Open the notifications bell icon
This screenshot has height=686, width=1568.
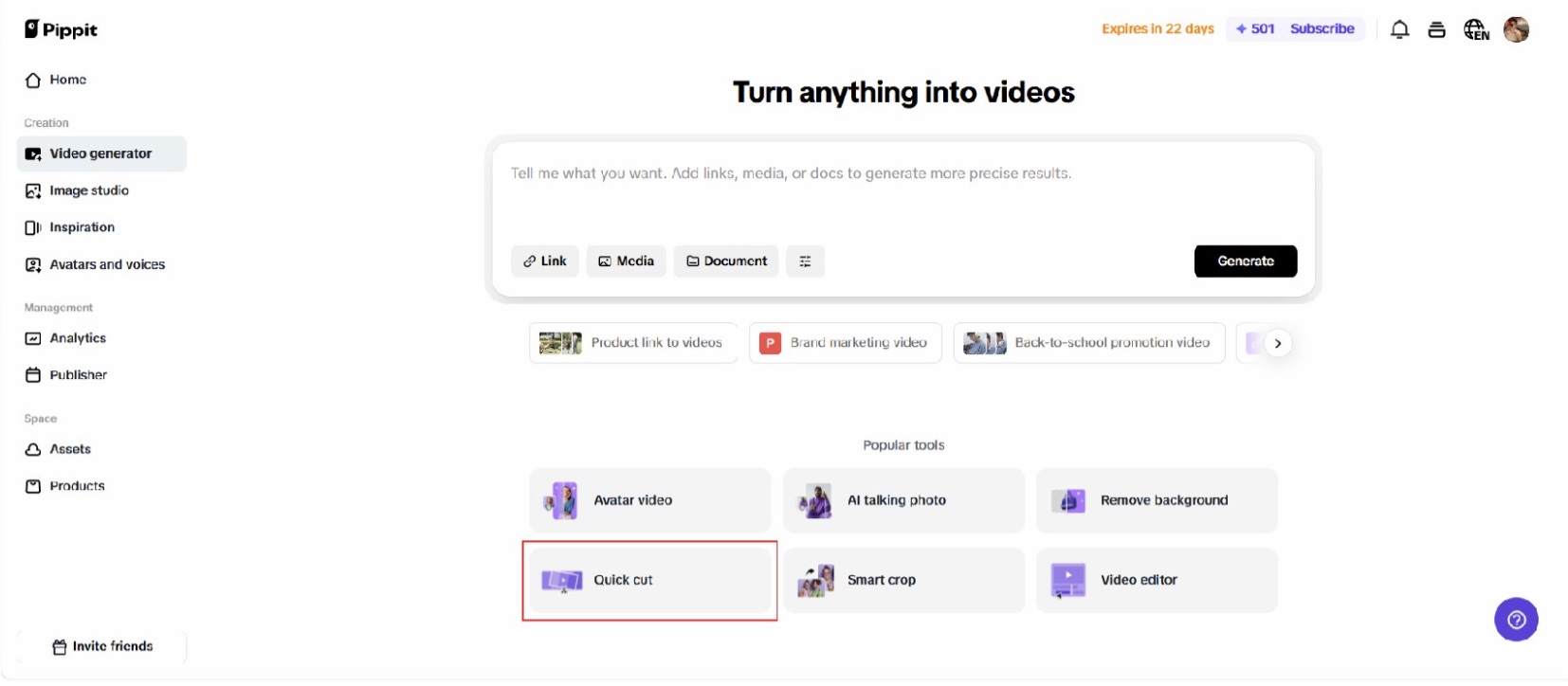(1399, 30)
